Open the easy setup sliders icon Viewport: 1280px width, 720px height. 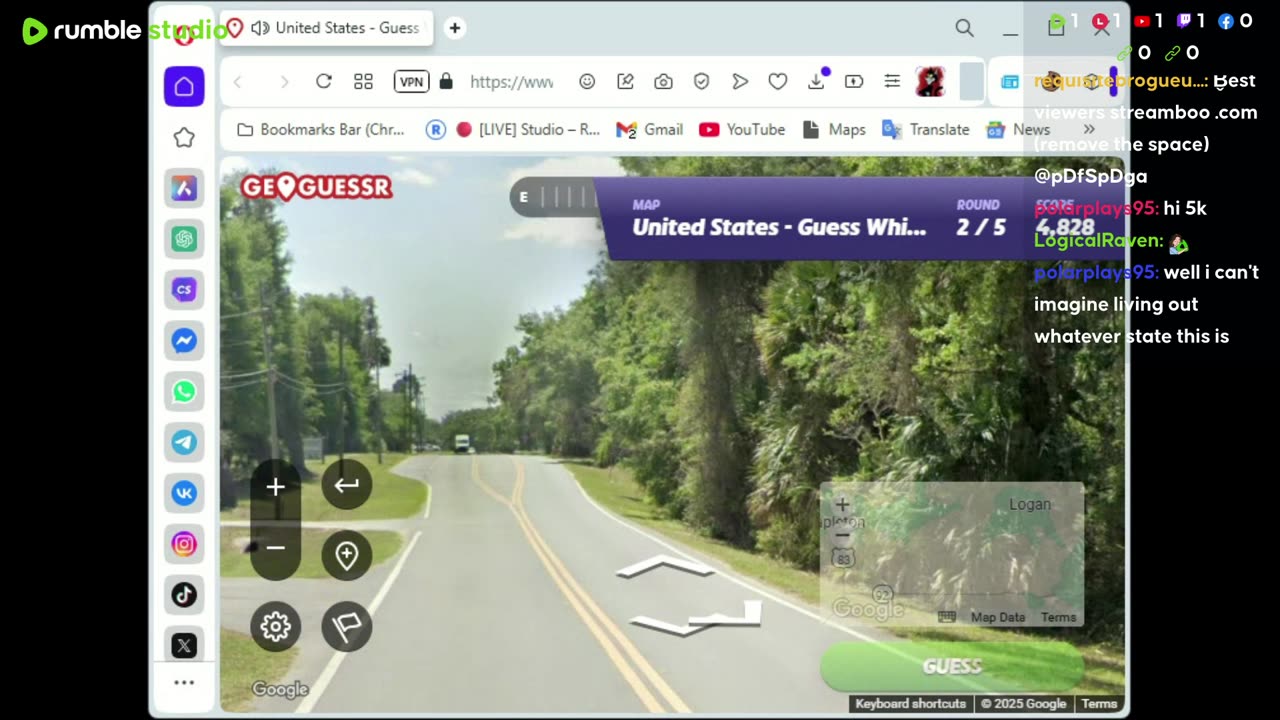892,81
